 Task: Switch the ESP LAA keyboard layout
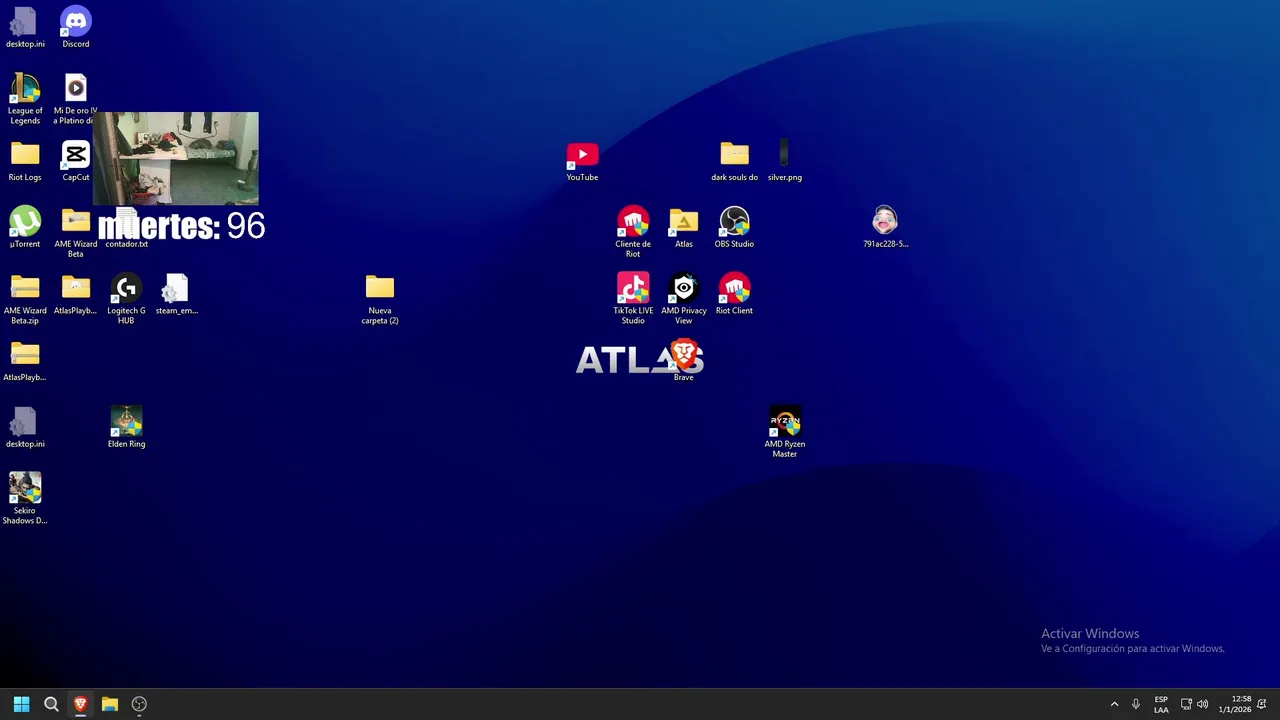(1161, 704)
